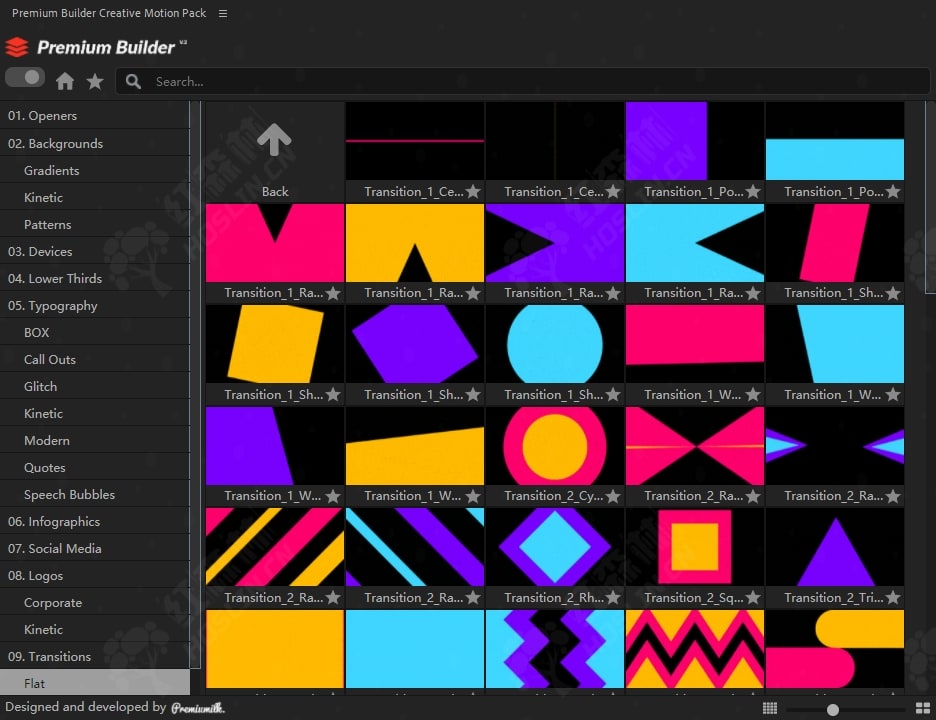The image size is (936, 720).
Task: Select the Speech Bubbles subcategory
Action: pos(95,494)
